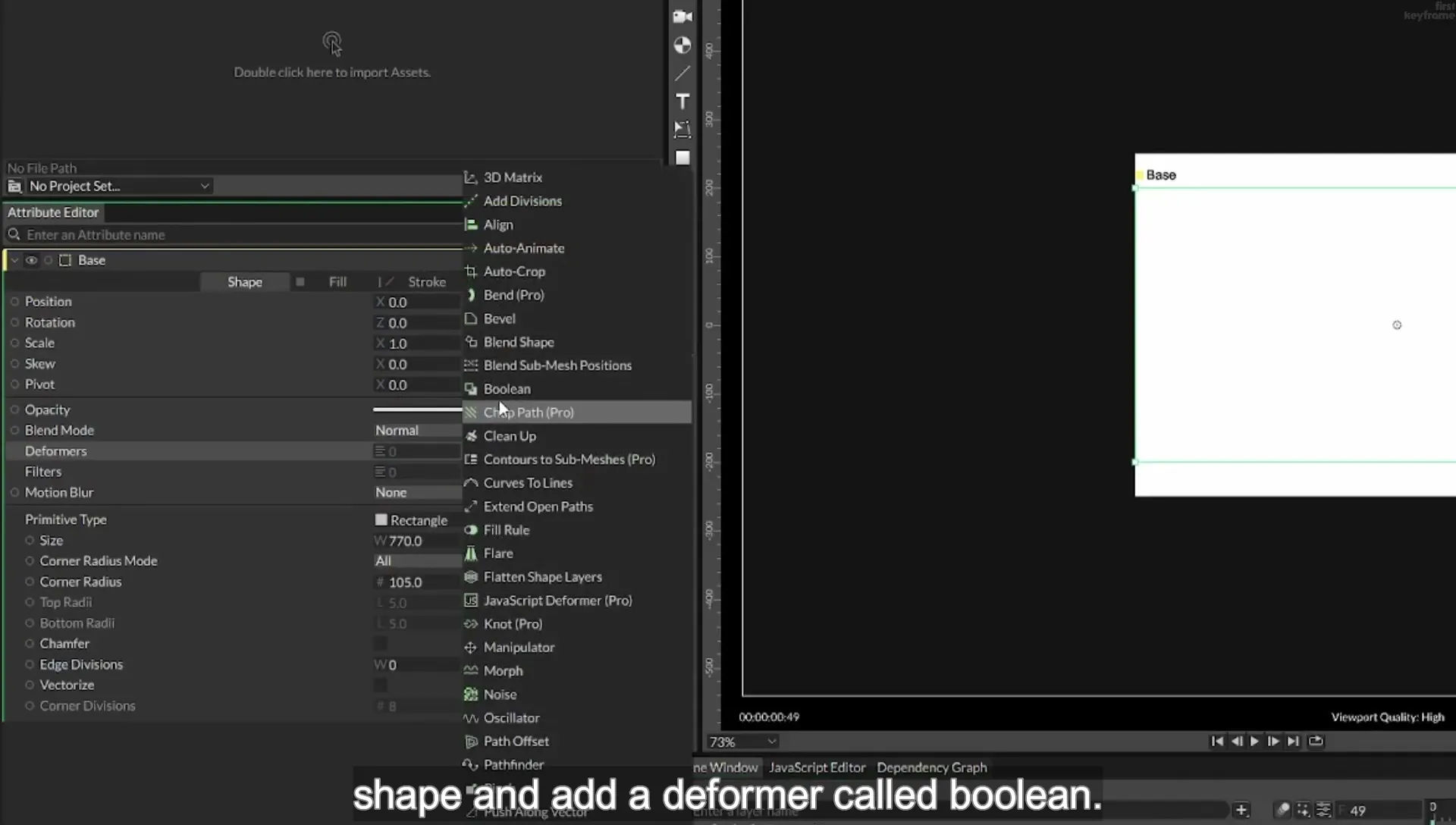Jump to the first frame
Screen dimensions: 1456x825
pos(1217,741)
